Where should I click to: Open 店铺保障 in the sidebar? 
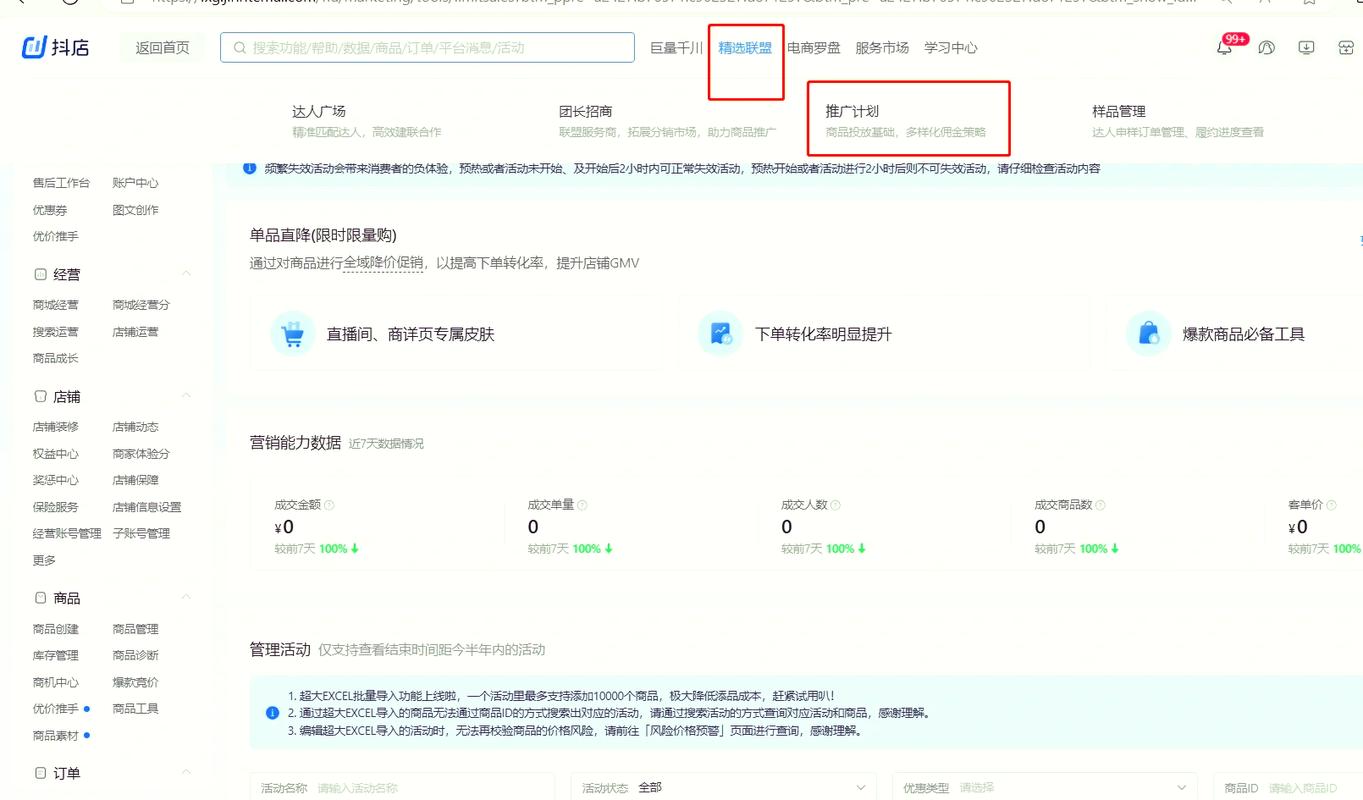(135, 480)
